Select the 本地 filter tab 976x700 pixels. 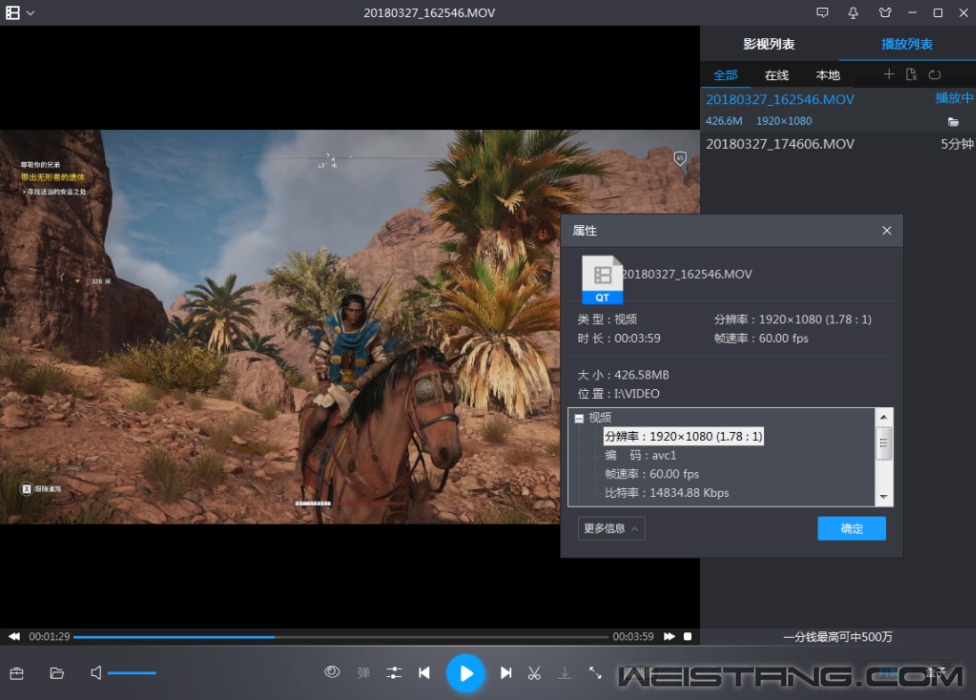point(828,75)
